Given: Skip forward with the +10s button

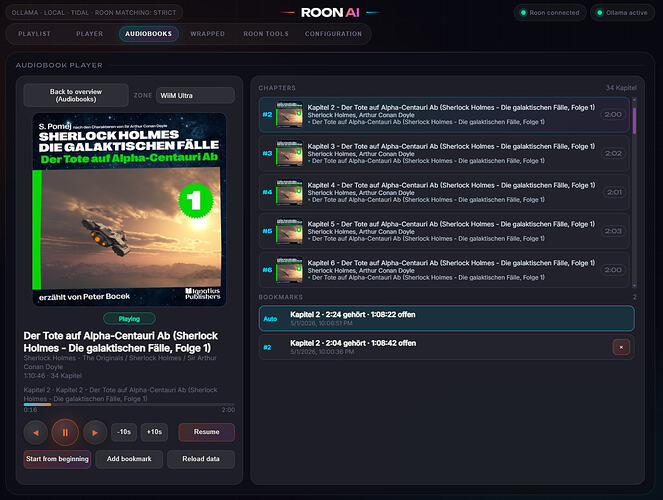Looking at the screenshot, I should coord(154,432).
